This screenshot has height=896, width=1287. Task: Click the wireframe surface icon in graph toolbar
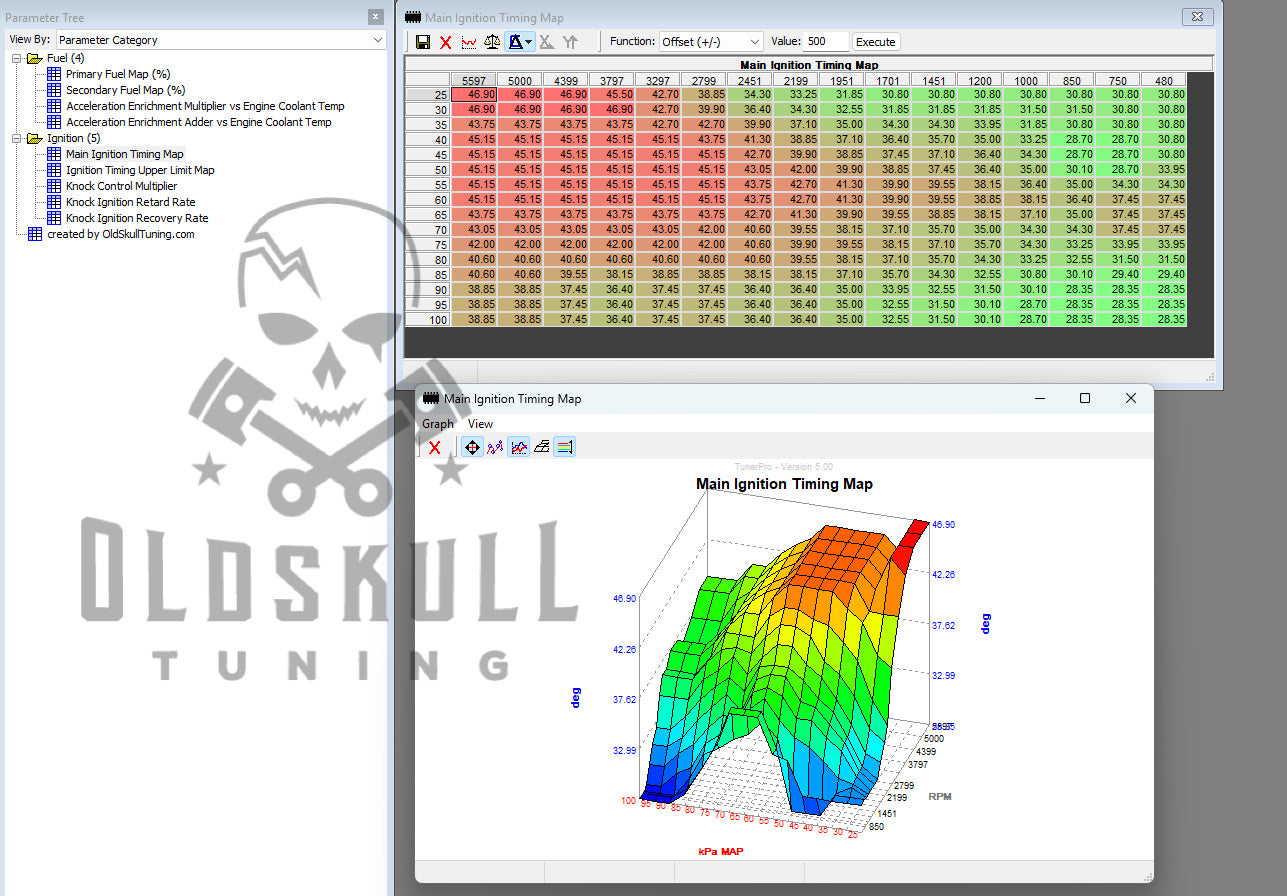[541, 447]
